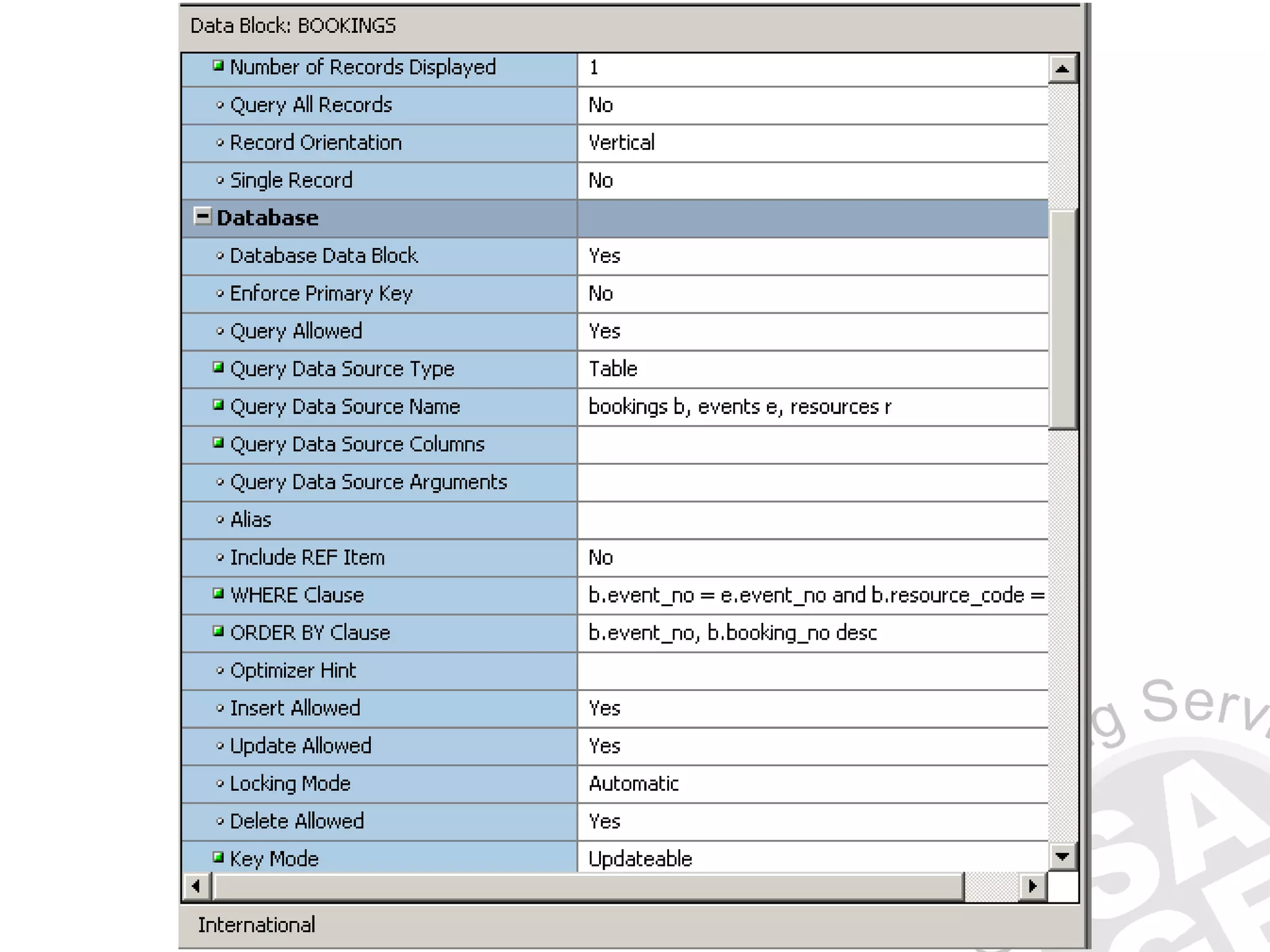Click left arrow of horizontal scrollbar
The height and width of the screenshot is (952, 1270).
click(196, 886)
